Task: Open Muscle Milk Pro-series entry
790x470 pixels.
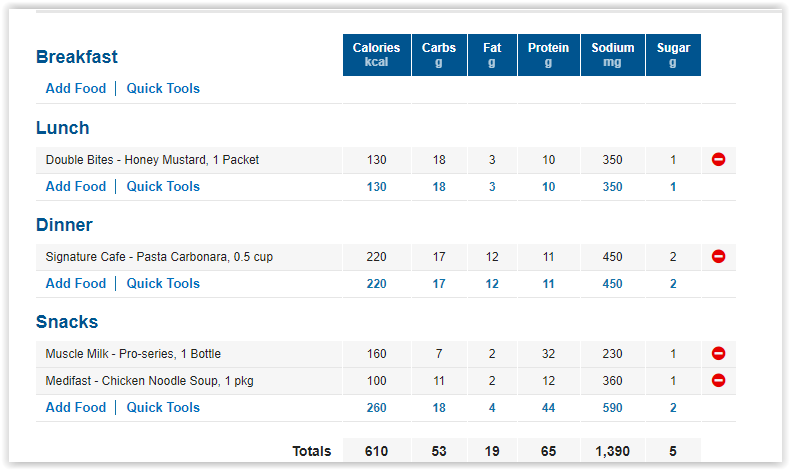Action: click(133, 354)
